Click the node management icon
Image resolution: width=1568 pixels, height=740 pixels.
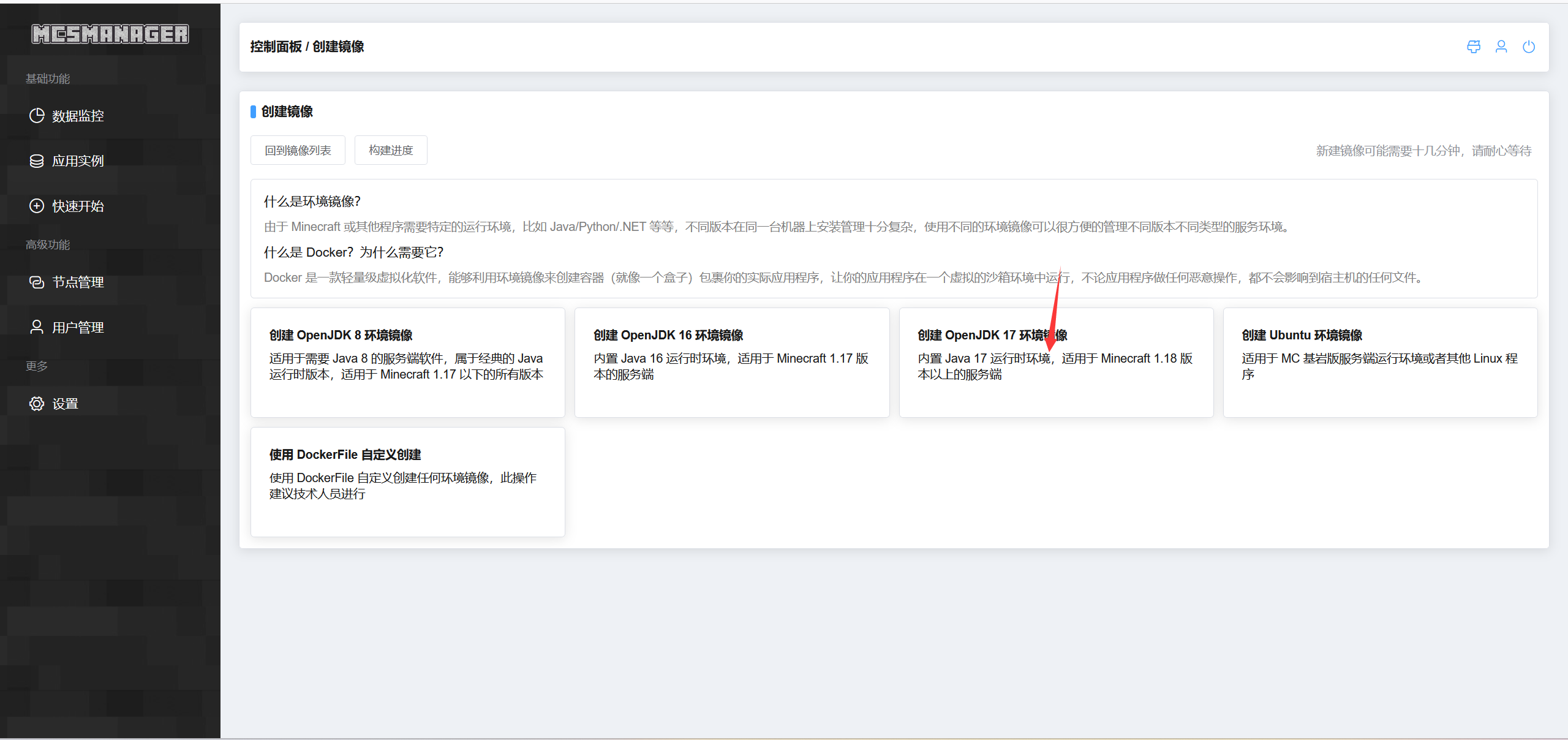[37, 282]
